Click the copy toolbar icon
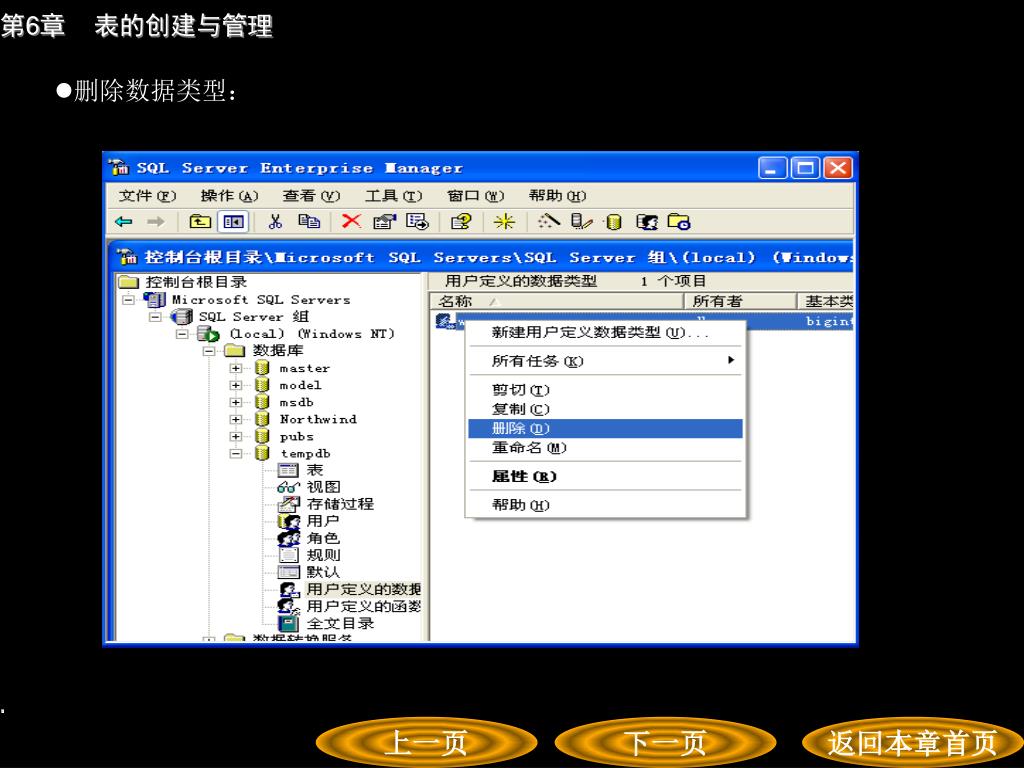 [309, 222]
